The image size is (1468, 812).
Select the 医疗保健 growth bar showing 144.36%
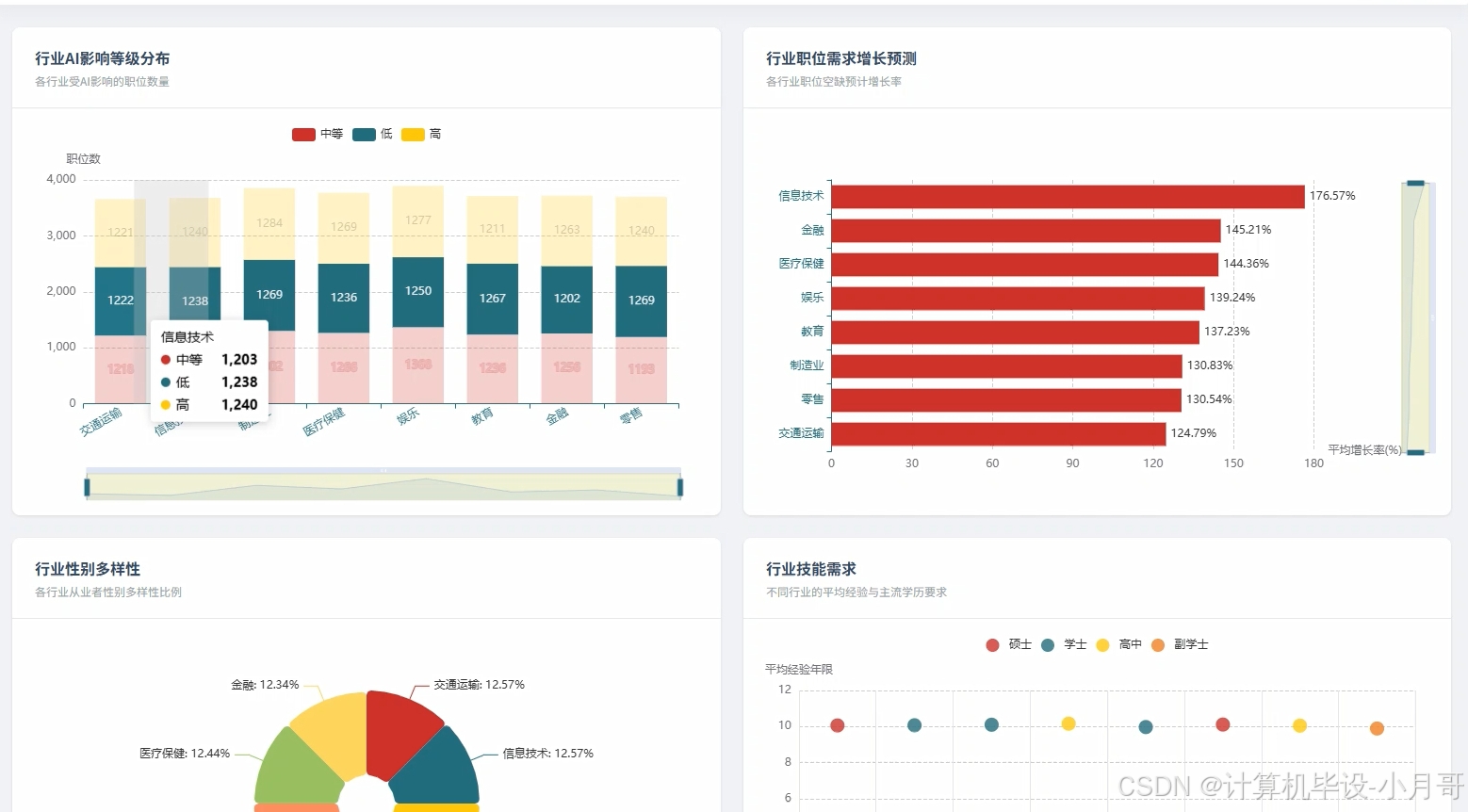pos(1024,264)
